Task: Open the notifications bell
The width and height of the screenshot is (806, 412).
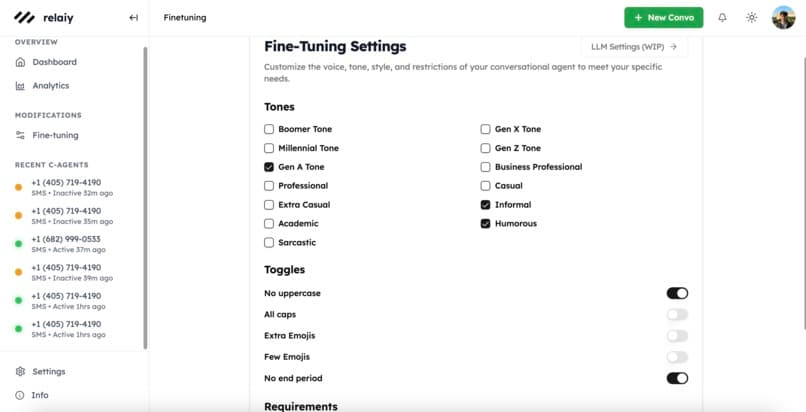Action: tap(722, 17)
